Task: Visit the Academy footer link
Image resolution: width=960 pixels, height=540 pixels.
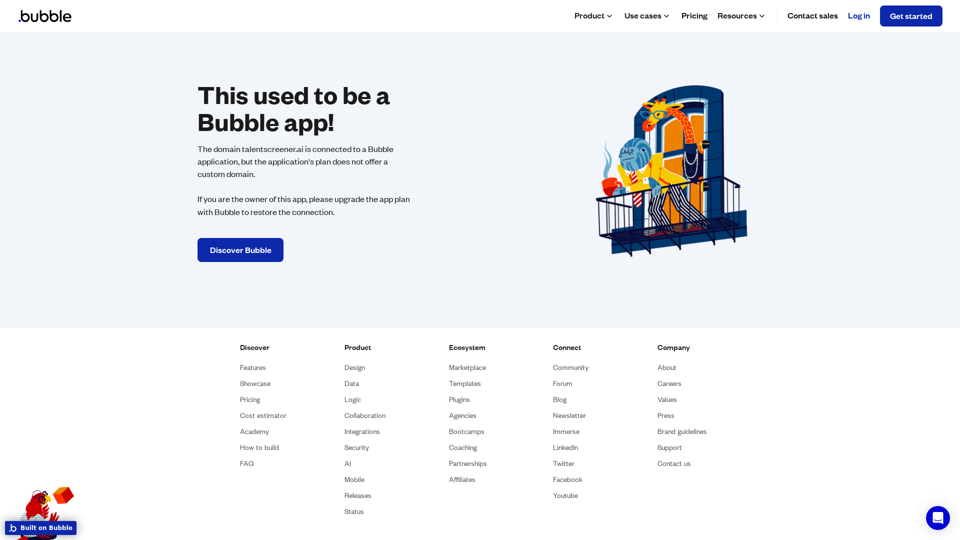Action: pos(254,431)
